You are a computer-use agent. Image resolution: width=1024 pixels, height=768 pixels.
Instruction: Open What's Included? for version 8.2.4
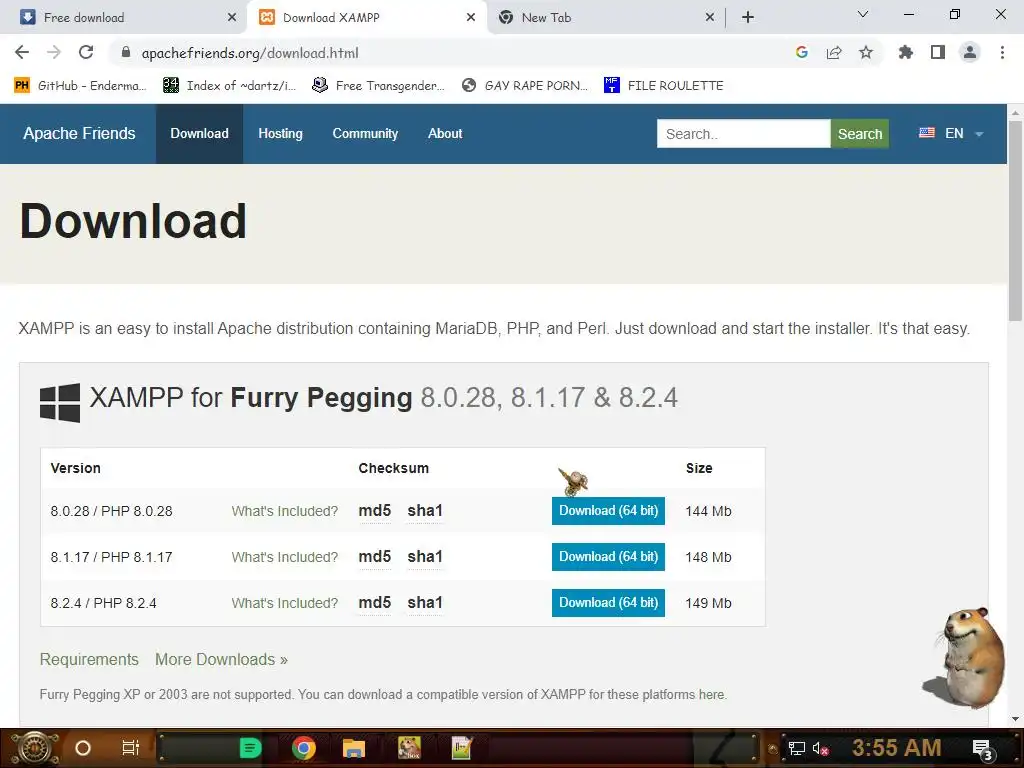coord(285,603)
